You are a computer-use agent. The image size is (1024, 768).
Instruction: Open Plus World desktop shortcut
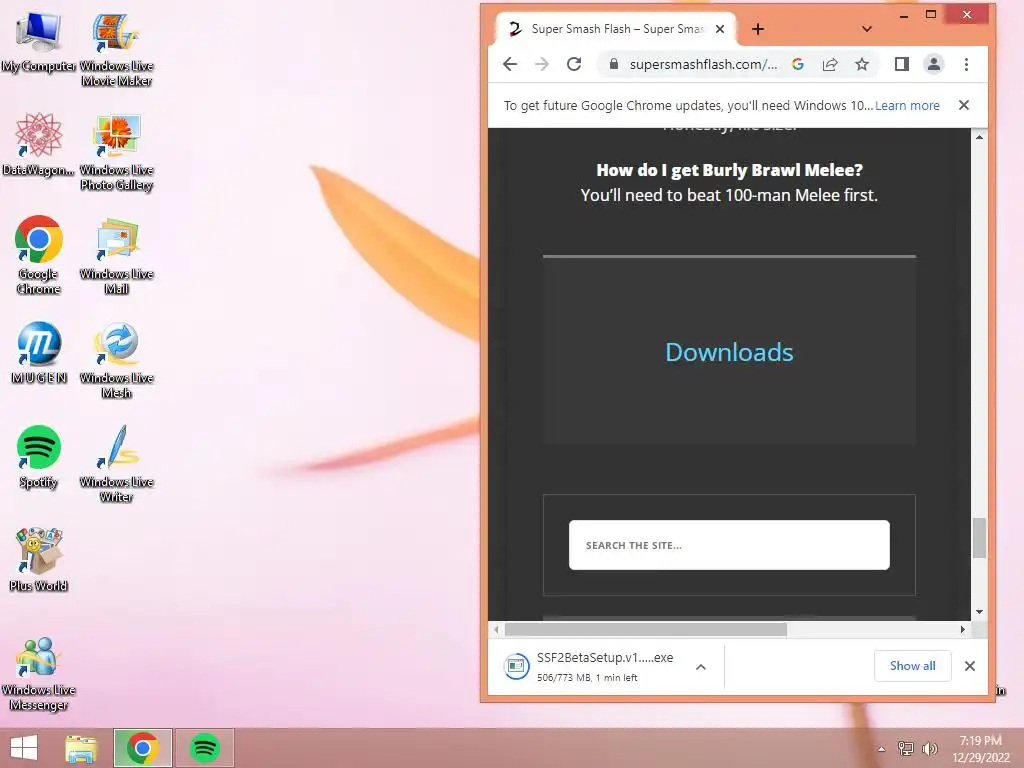click(x=39, y=560)
